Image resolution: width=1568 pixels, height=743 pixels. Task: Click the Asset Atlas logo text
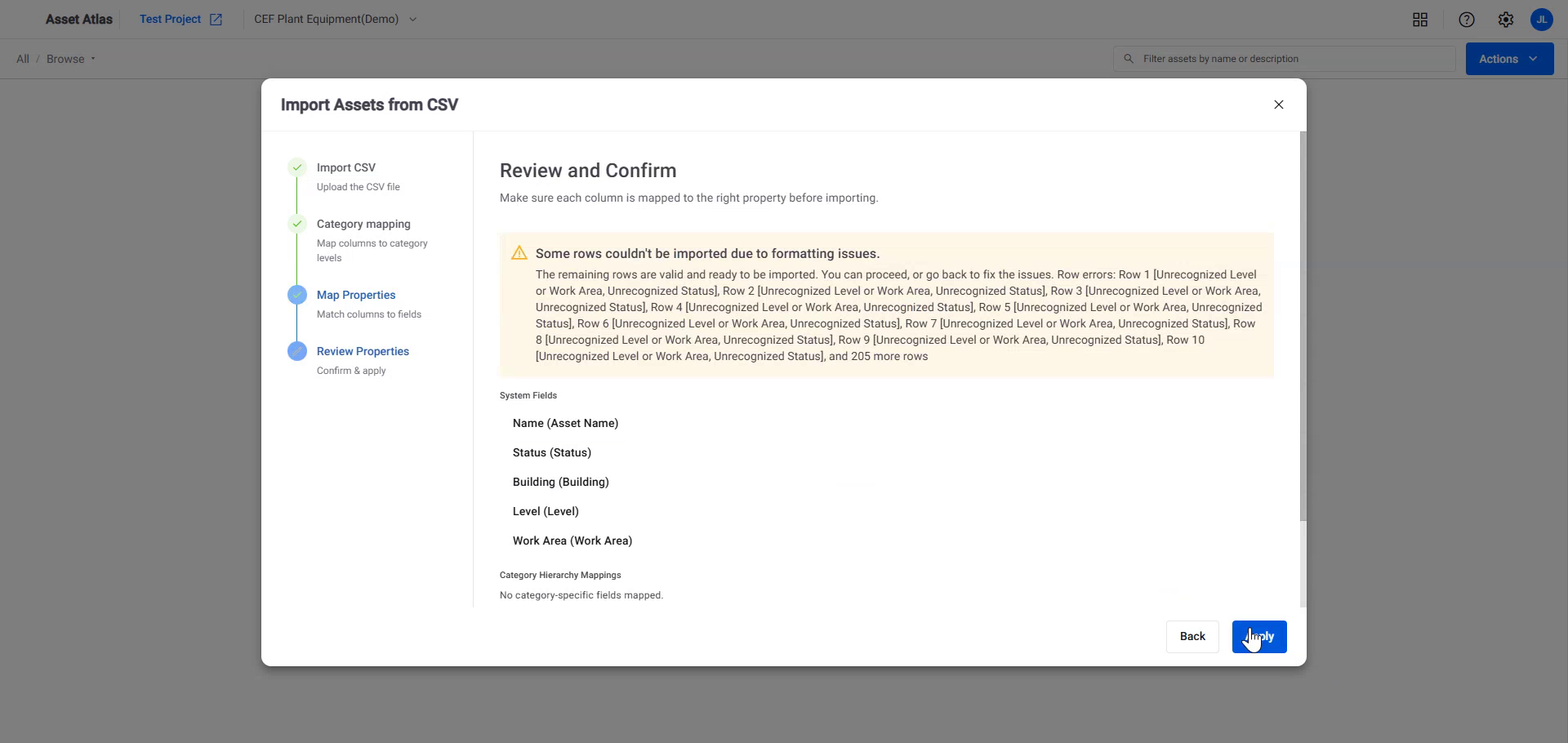coord(79,20)
